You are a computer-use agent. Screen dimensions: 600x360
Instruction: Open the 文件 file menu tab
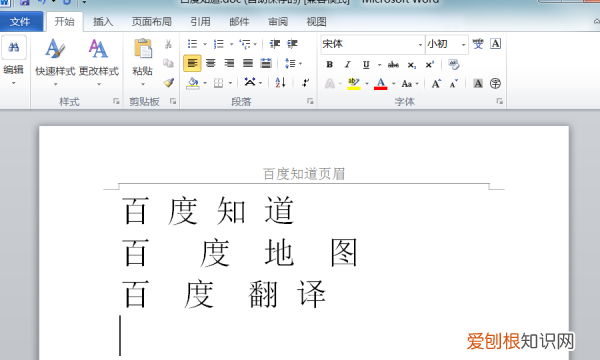point(21,21)
